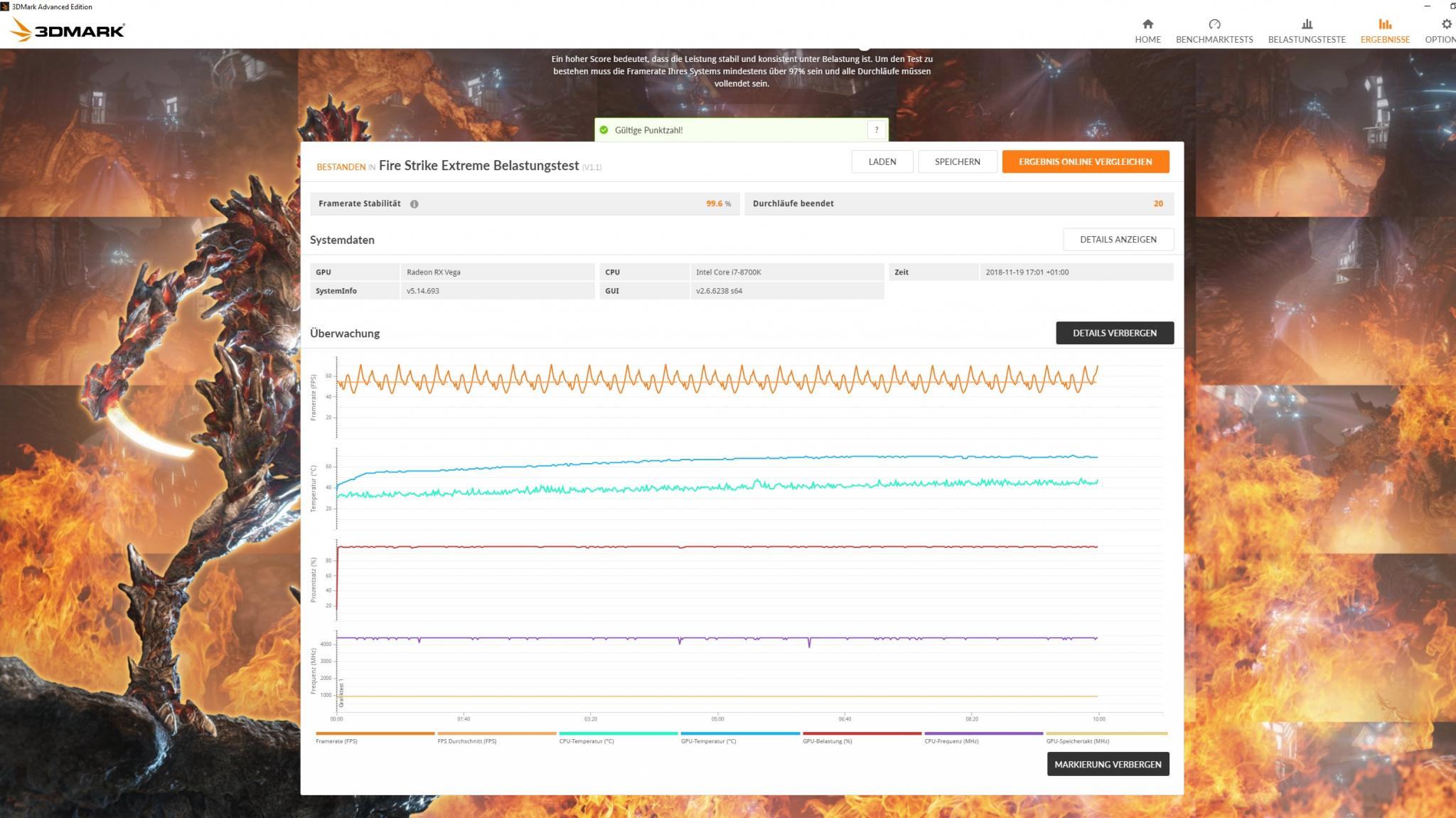This screenshot has width=1456, height=818.
Task: Click the question mark help icon
Action: [877, 130]
